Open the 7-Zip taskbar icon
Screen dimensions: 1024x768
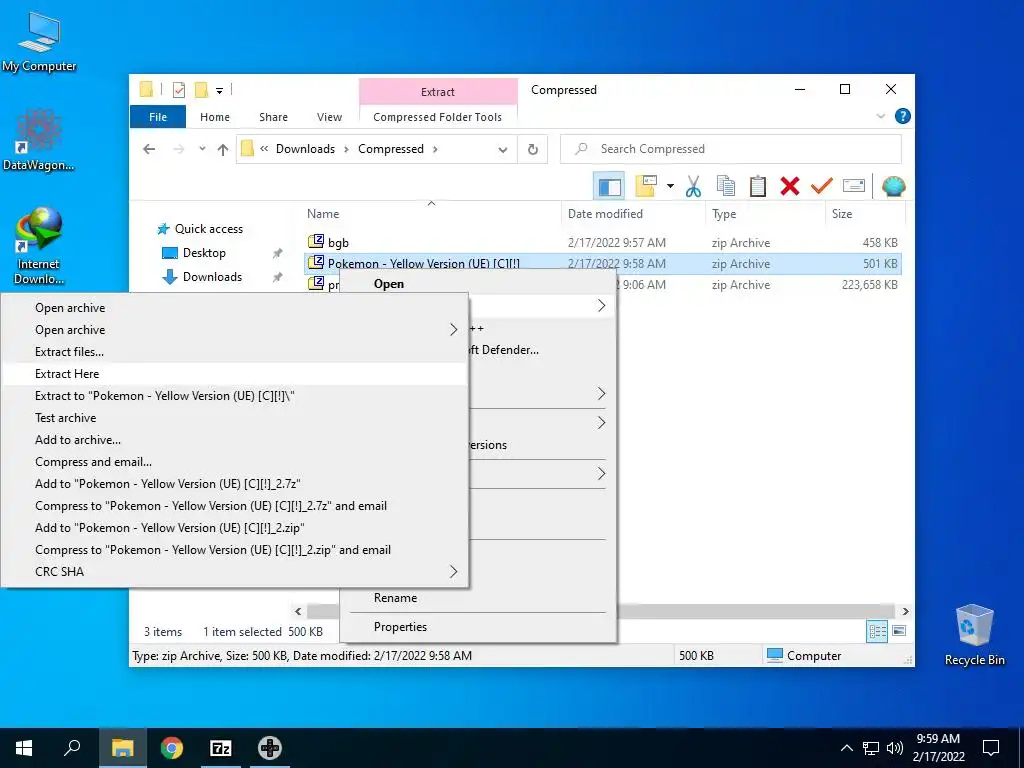(220, 748)
